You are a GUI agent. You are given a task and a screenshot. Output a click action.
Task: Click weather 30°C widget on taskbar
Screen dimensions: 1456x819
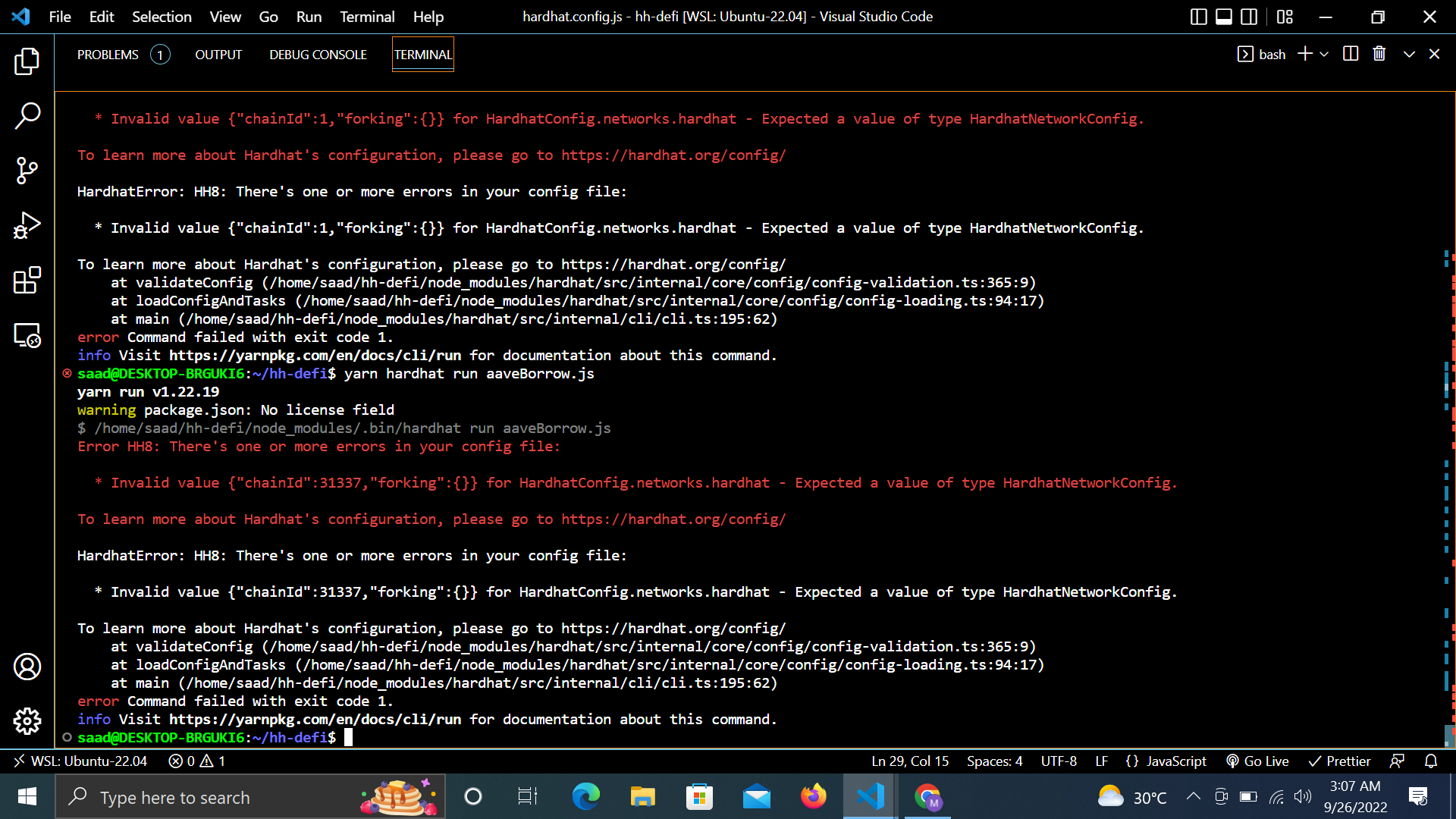(1131, 796)
